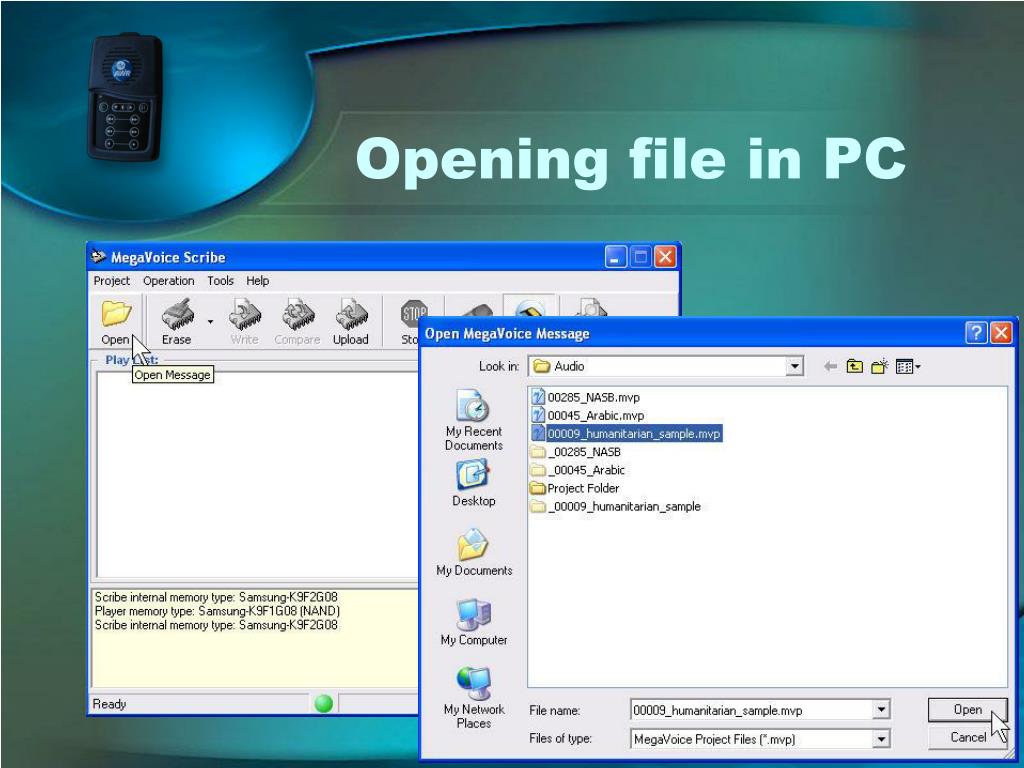Click the green status indicator light

[324, 703]
